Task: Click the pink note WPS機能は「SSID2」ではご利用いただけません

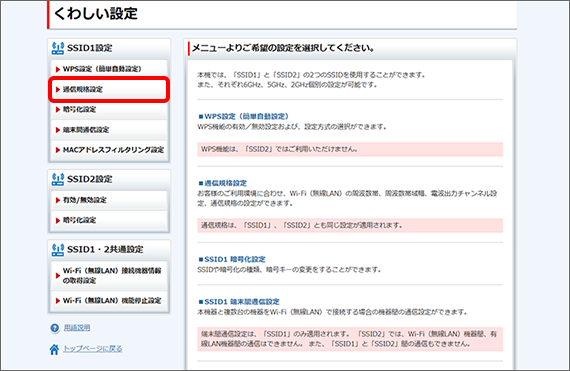Action: [350, 149]
